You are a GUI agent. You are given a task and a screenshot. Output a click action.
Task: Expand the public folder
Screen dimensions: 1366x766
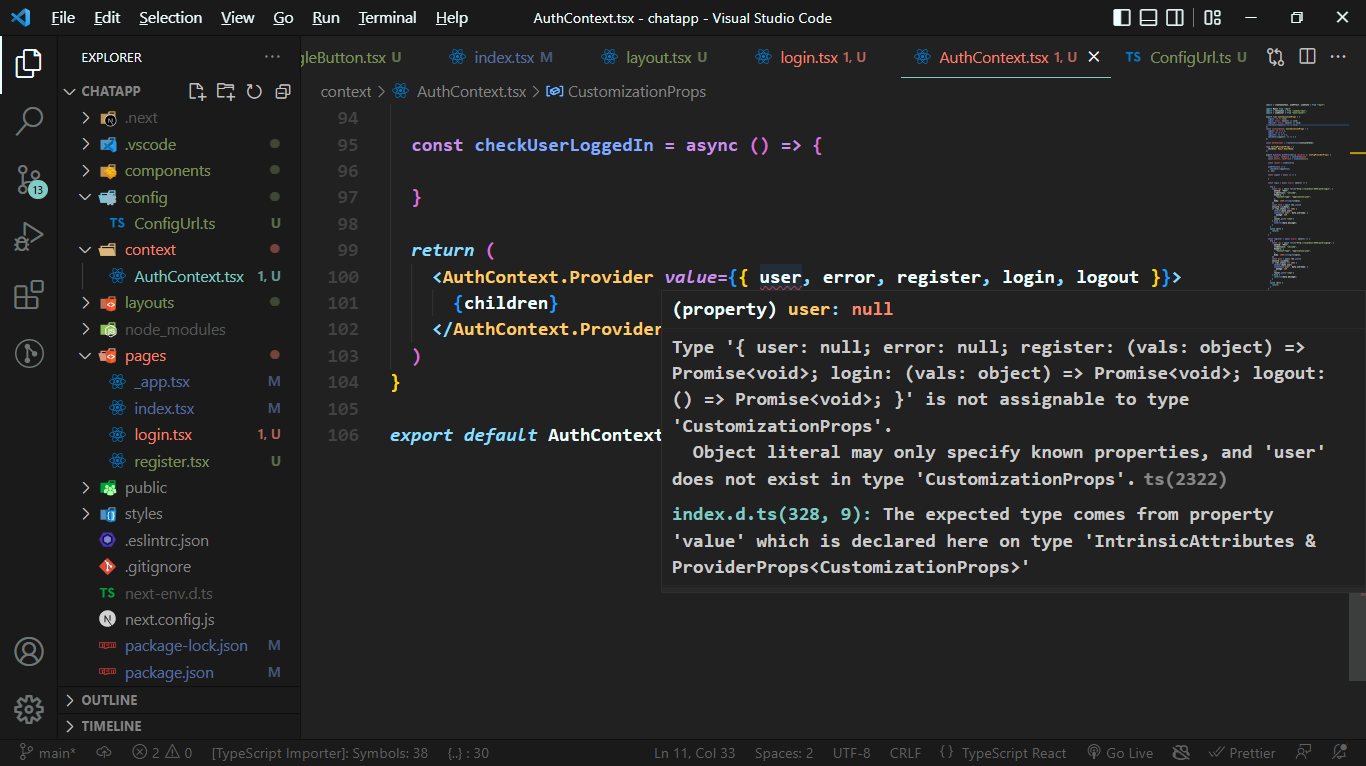click(x=87, y=488)
